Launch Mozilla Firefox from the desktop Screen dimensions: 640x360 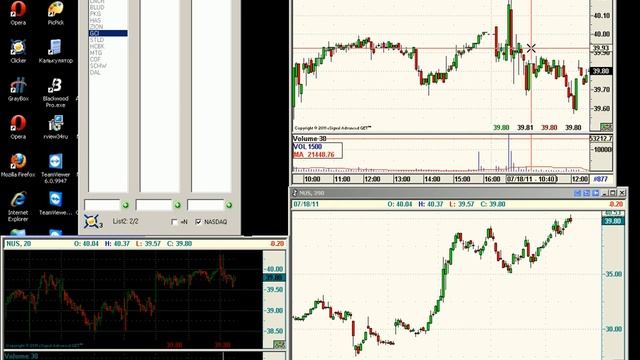click(x=18, y=165)
